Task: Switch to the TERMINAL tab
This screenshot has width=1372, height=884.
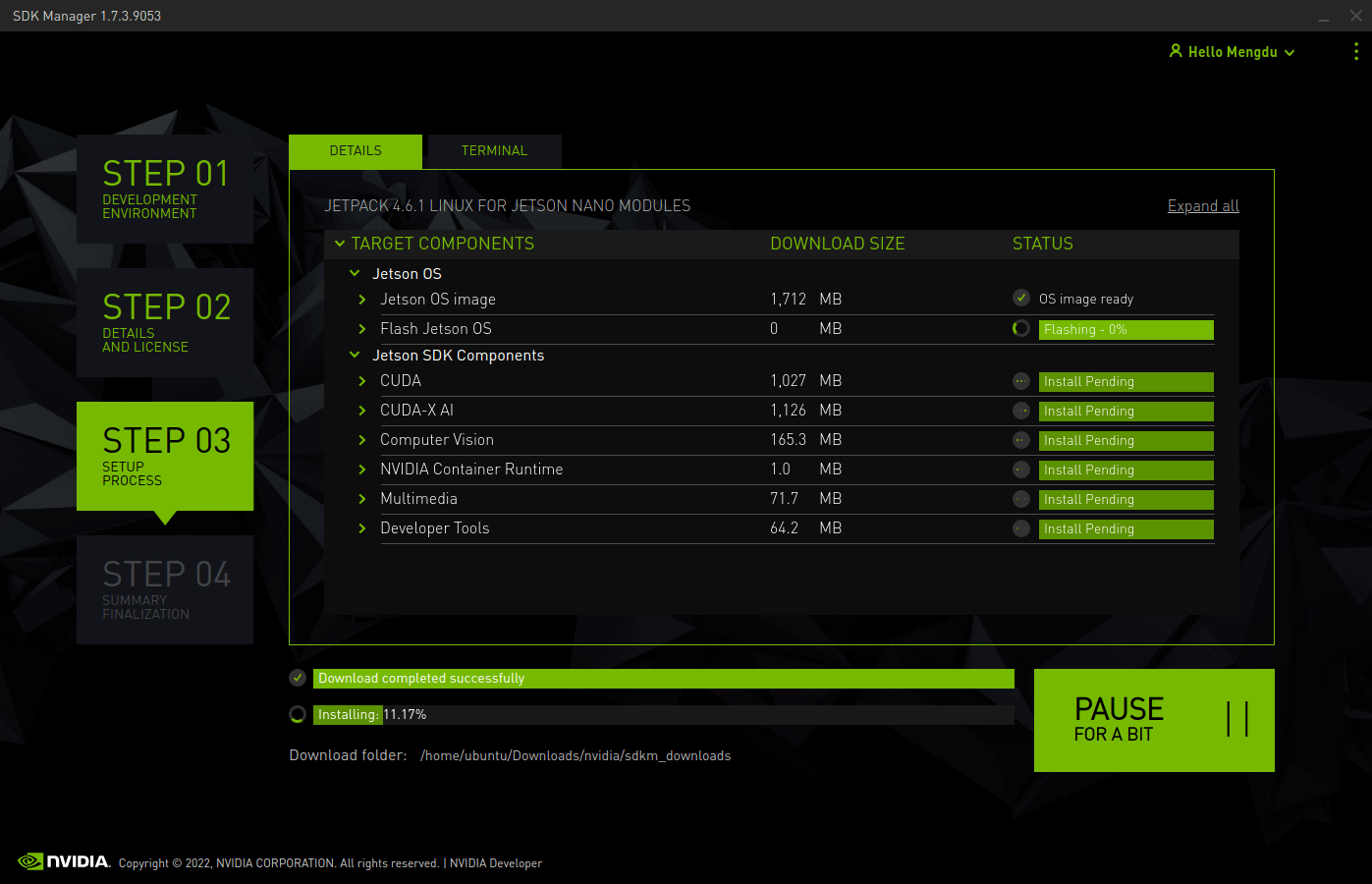Action: (494, 150)
